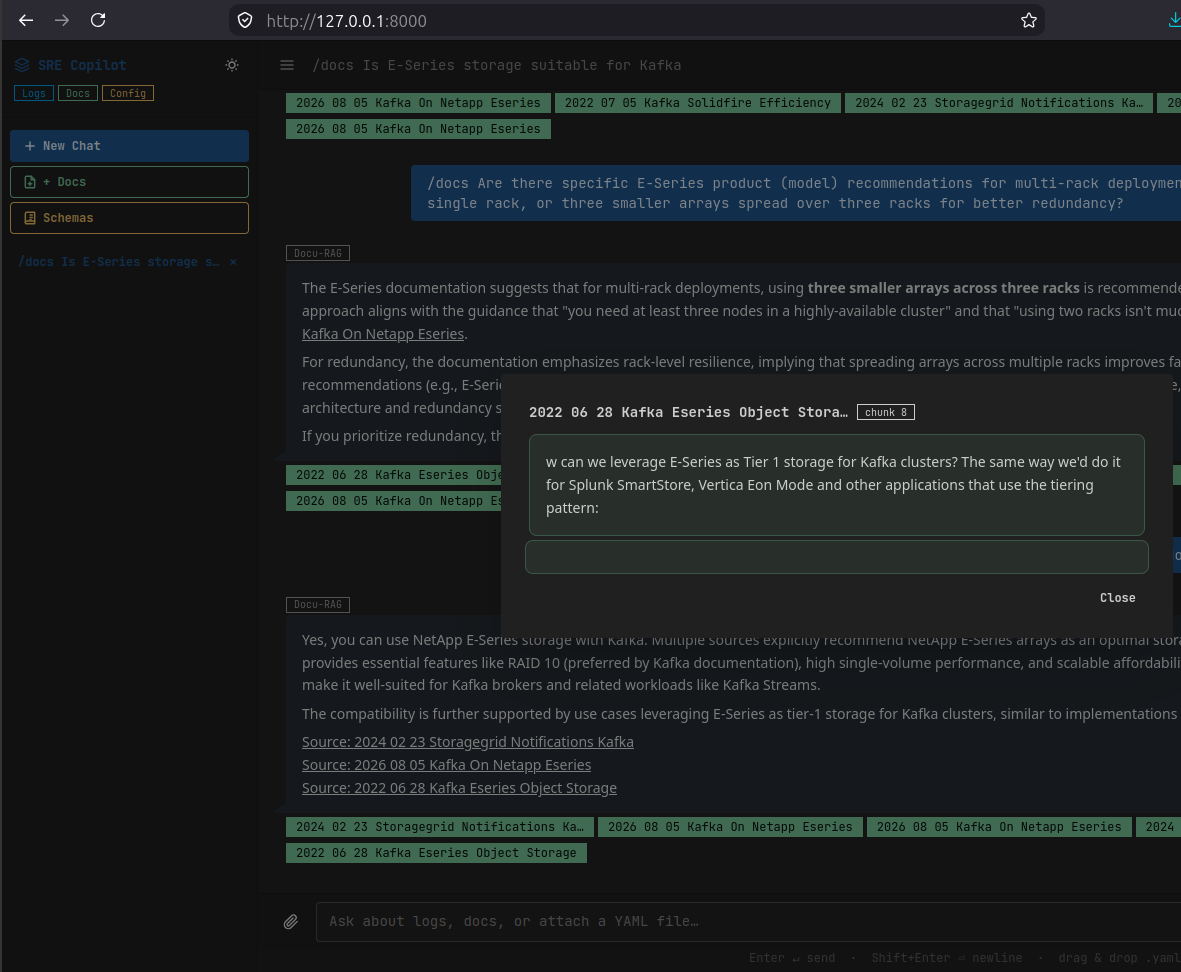This screenshot has width=1181, height=972.
Task: Click the chat title '/docs Is E-Series storage suitable for Kafka'
Action: [x=497, y=66]
